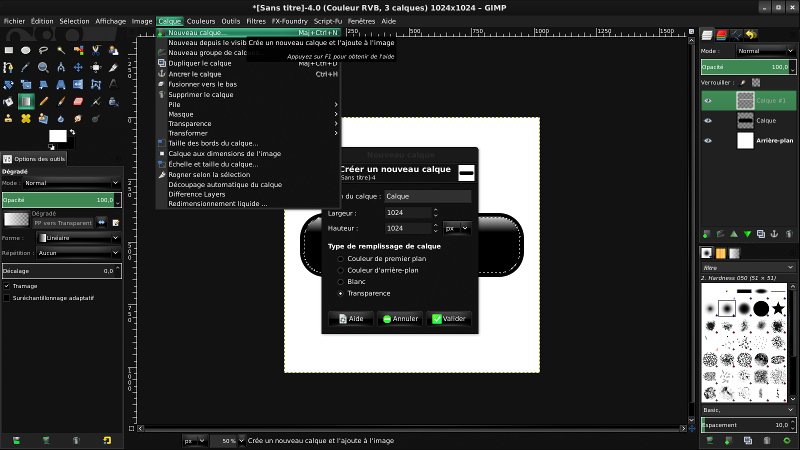Image resolution: width=800 pixels, height=450 pixels.
Task: Open the Filtres menu
Action: click(256, 21)
